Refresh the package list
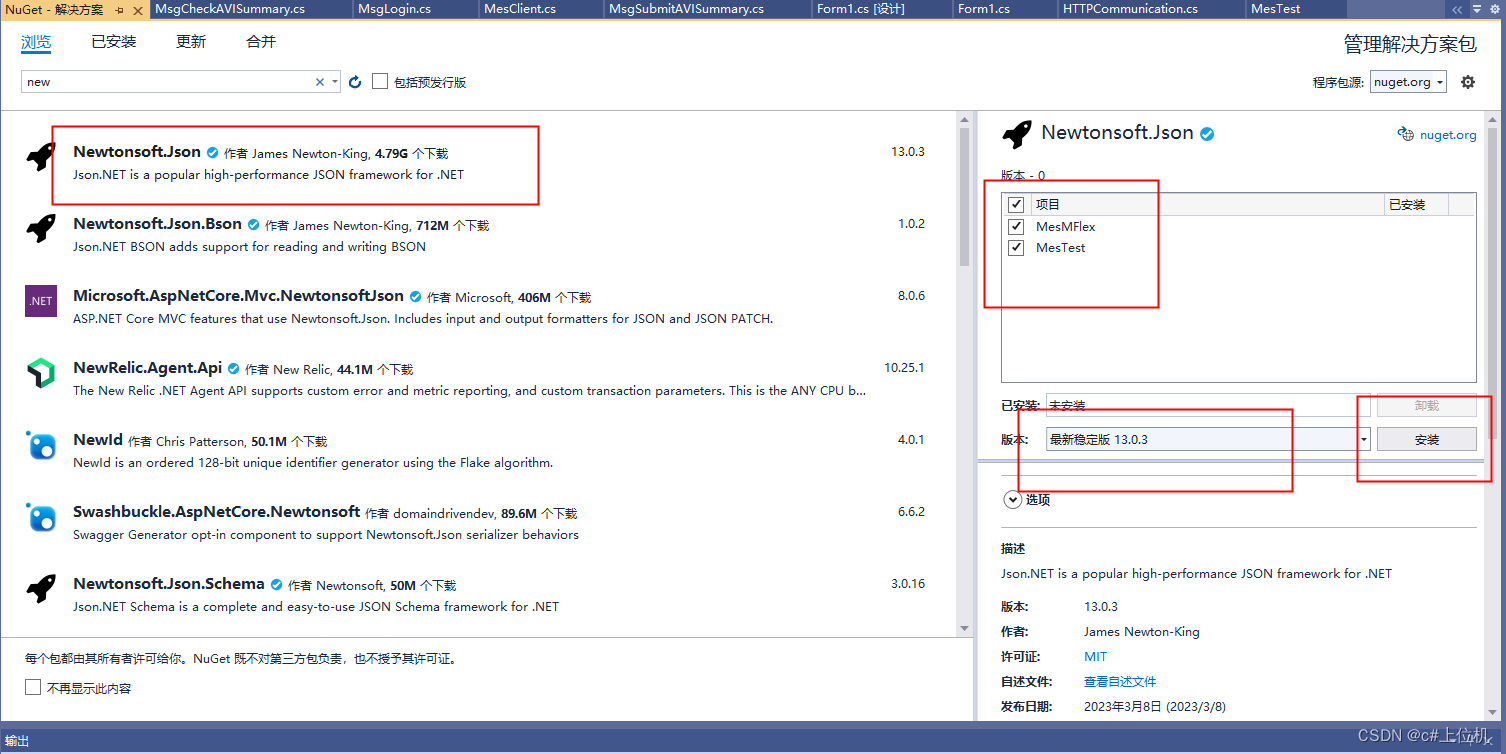Screen dimensions: 1506x754 tap(355, 82)
